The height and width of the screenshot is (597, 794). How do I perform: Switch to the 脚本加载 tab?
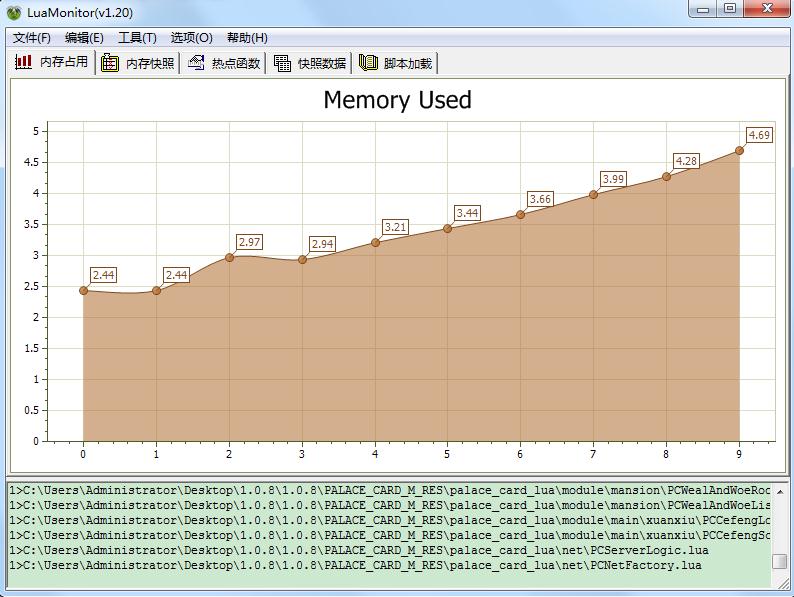(x=395, y=63)
